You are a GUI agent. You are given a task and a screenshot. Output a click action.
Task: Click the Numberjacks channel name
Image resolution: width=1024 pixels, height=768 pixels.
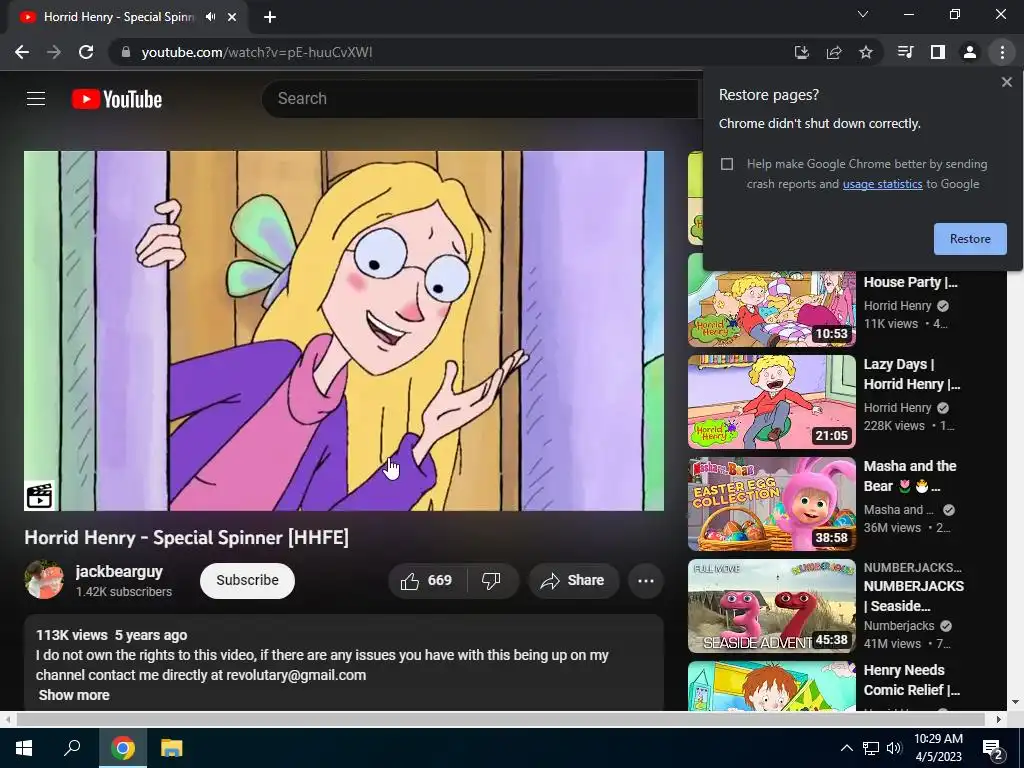(899, 626)
